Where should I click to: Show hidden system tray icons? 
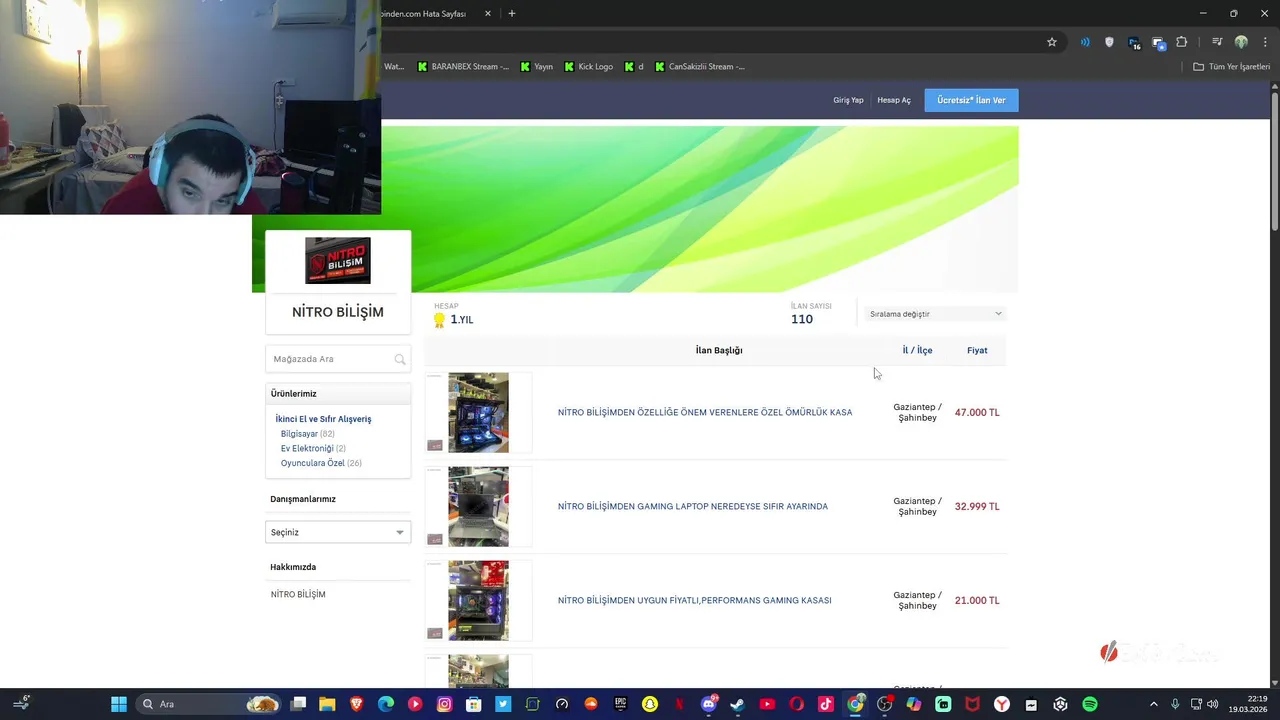(1153, 704)
